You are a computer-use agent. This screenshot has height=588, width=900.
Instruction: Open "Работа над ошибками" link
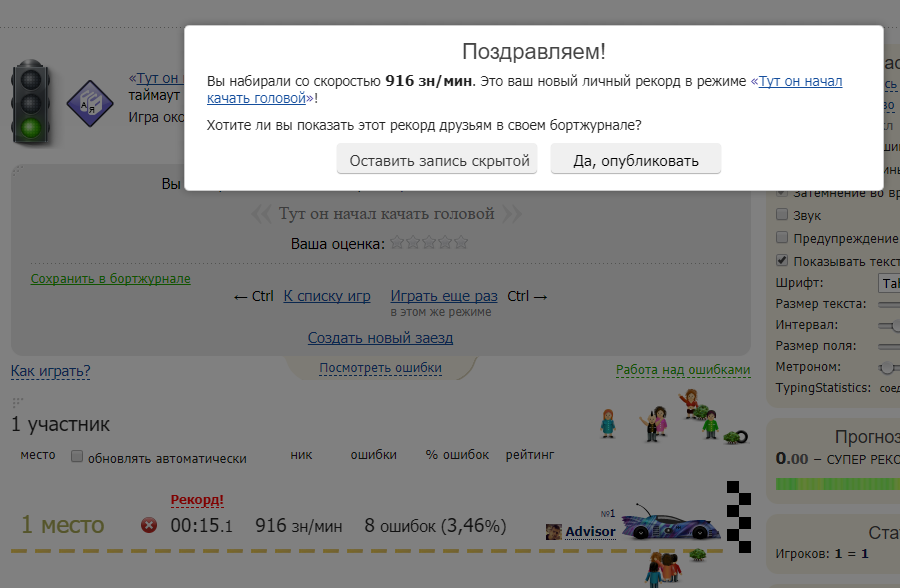[x=683, y=370]
